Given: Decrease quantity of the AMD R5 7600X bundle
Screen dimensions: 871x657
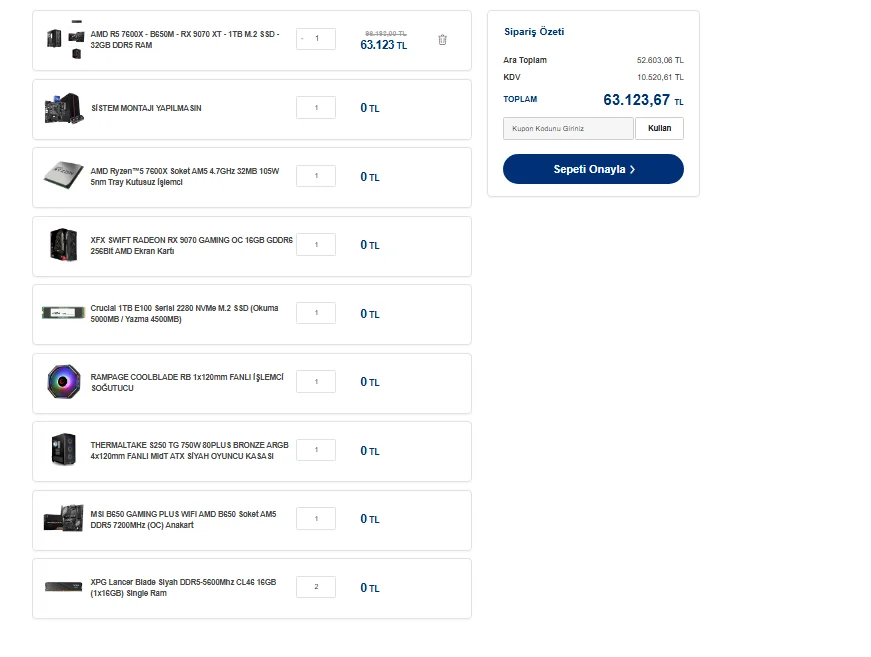Looking at the screenshot, I should point(302,39).
